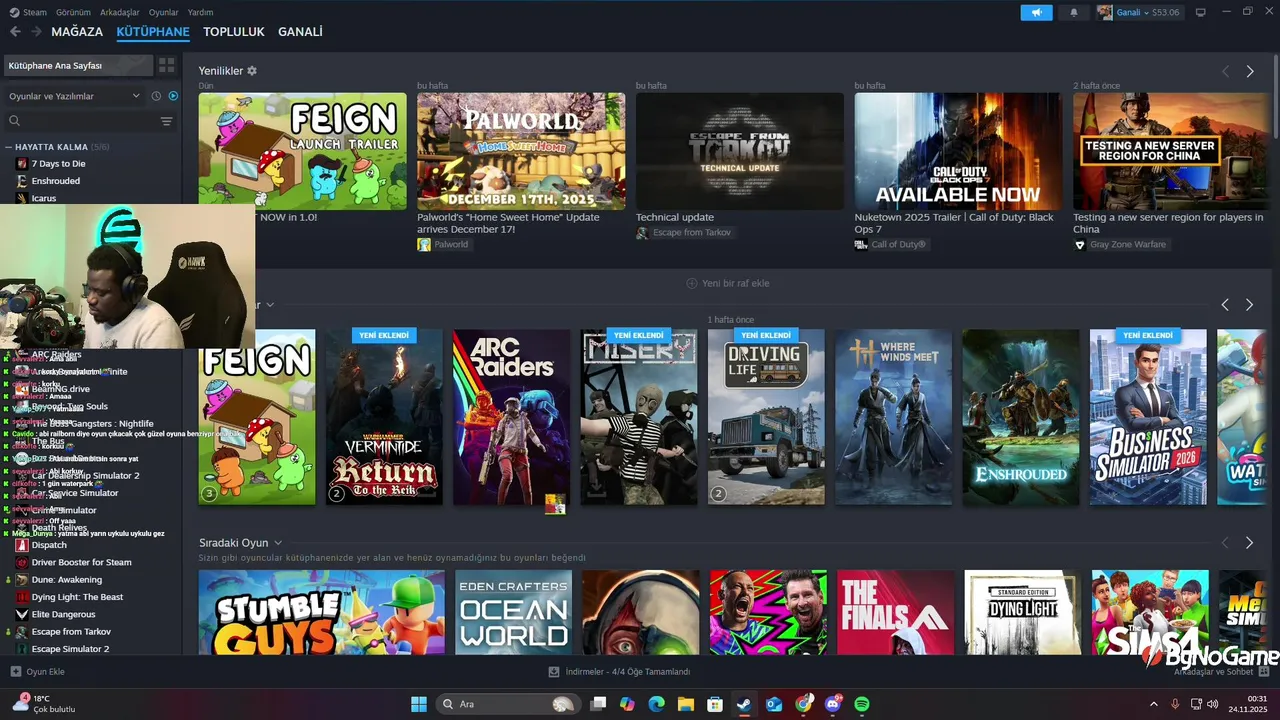Click the downloads icon in bottom bar
This screenshot has height=720, width=1280.
click(554, 672)
